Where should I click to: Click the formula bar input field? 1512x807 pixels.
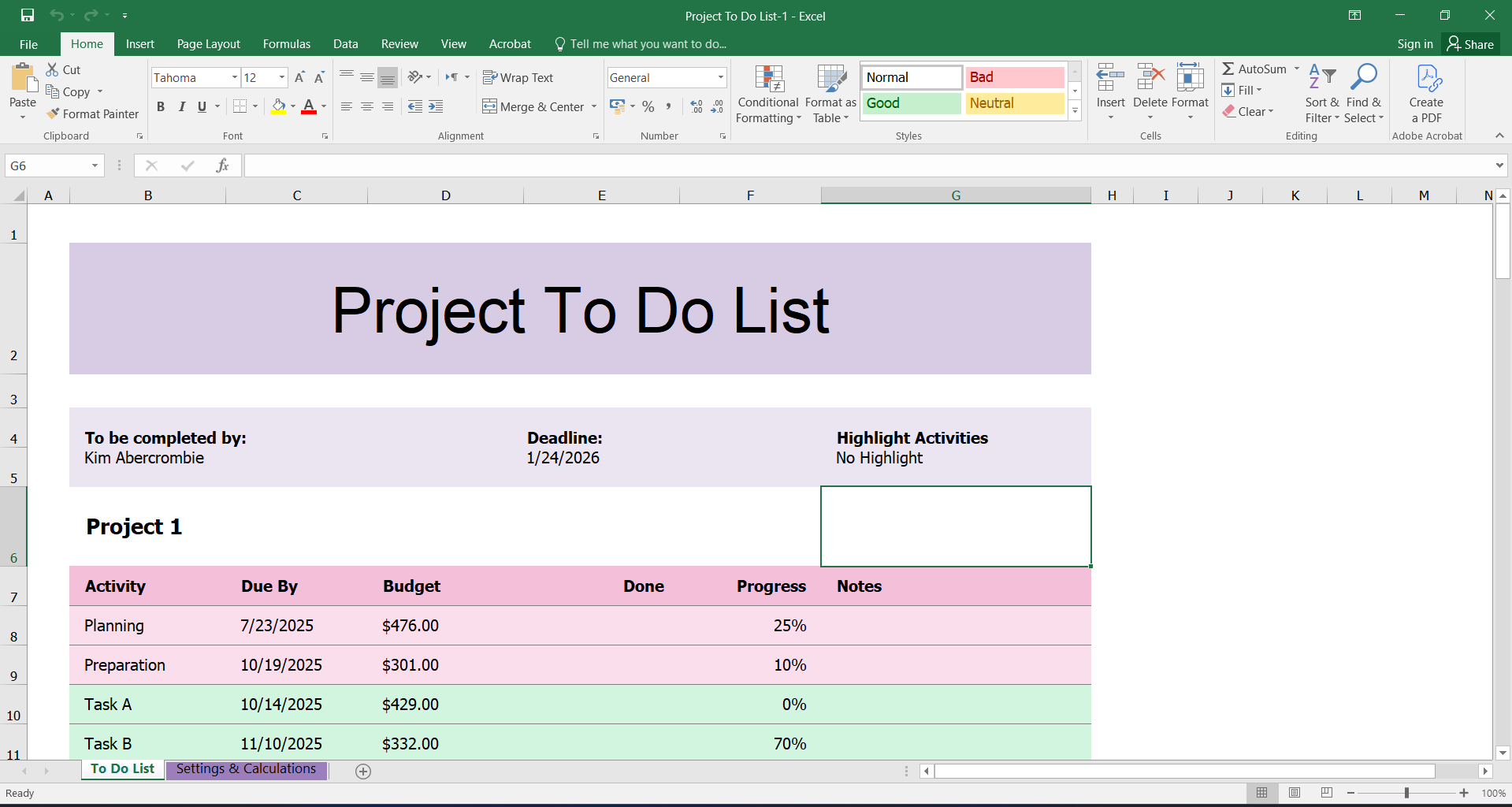(867, 165)
